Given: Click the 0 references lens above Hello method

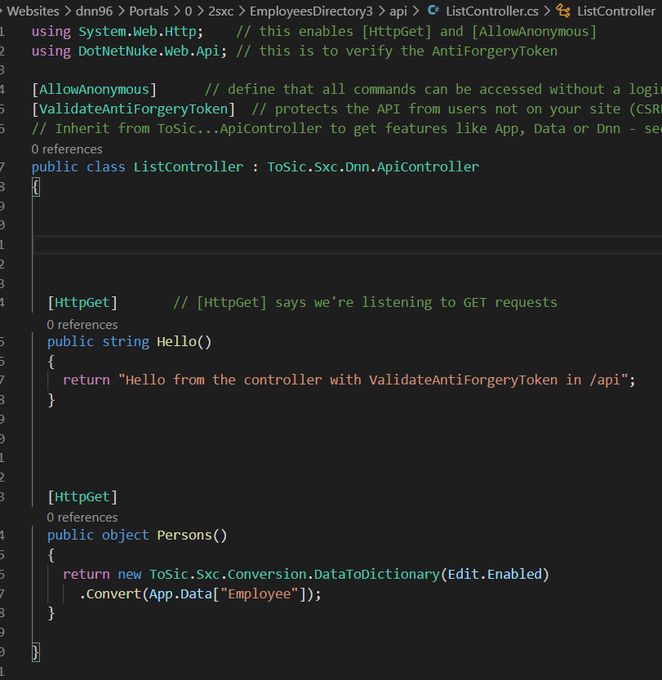Looking at the screenshot, I should click(x=82, y=324).
